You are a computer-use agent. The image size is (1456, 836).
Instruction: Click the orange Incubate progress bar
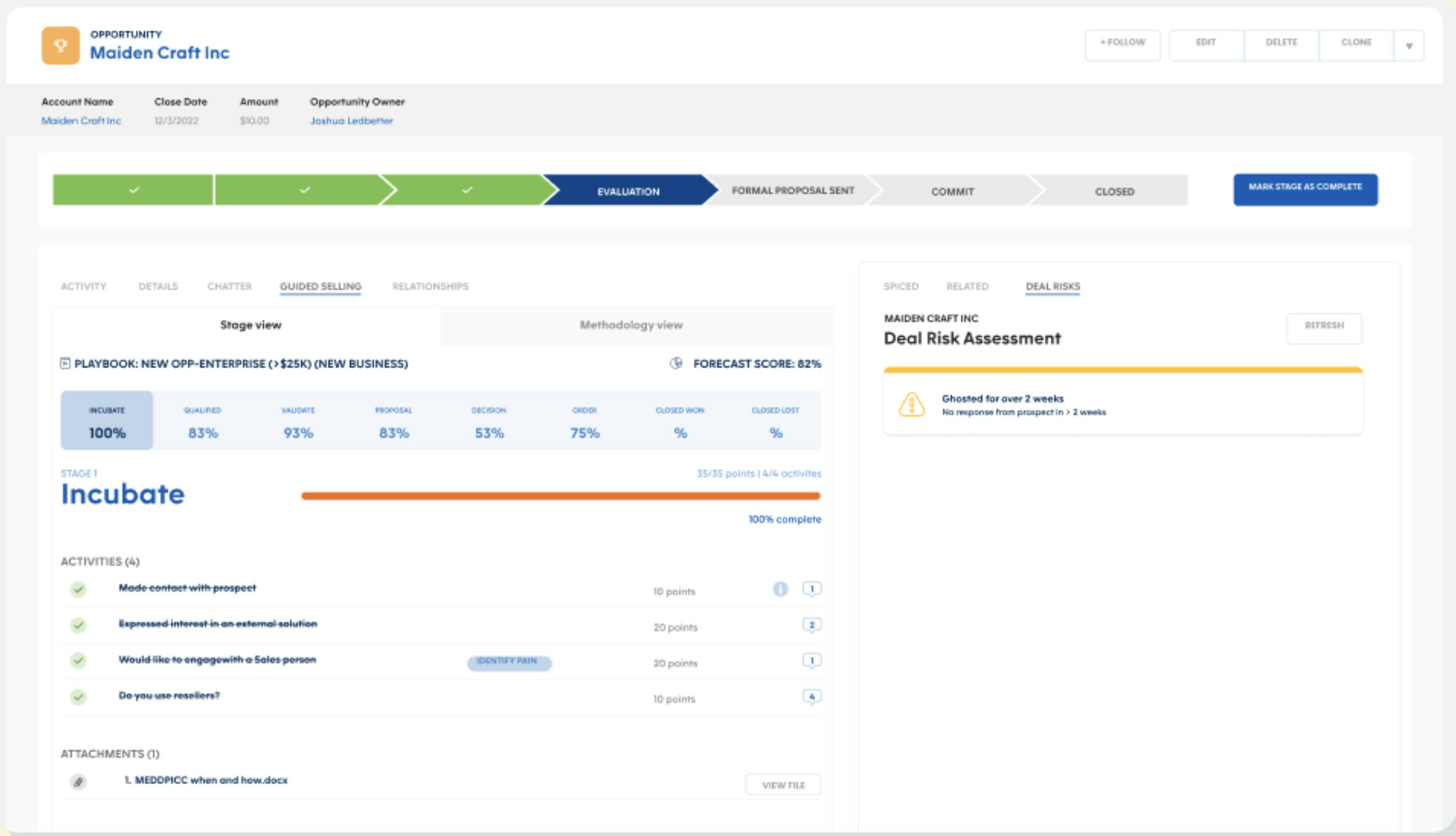[x=561, y=496]
